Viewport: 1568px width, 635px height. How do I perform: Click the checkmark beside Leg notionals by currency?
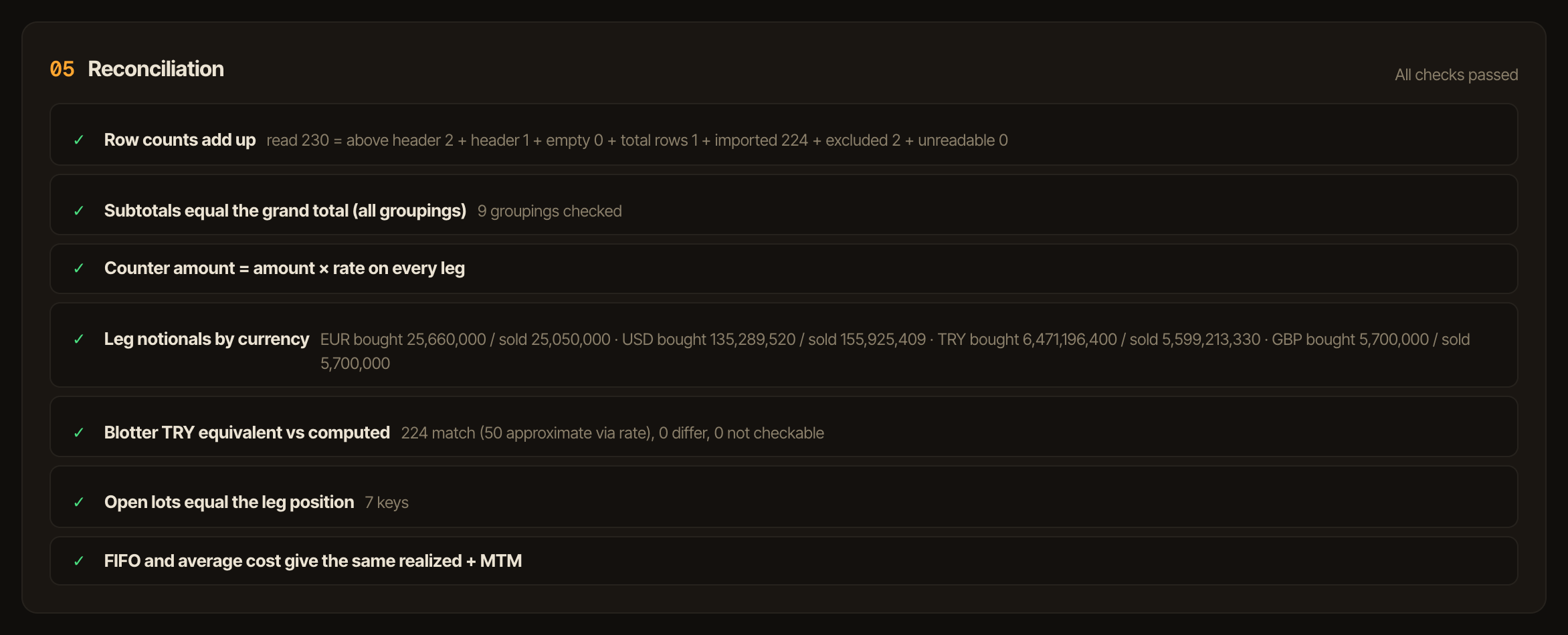click(79, 339)
